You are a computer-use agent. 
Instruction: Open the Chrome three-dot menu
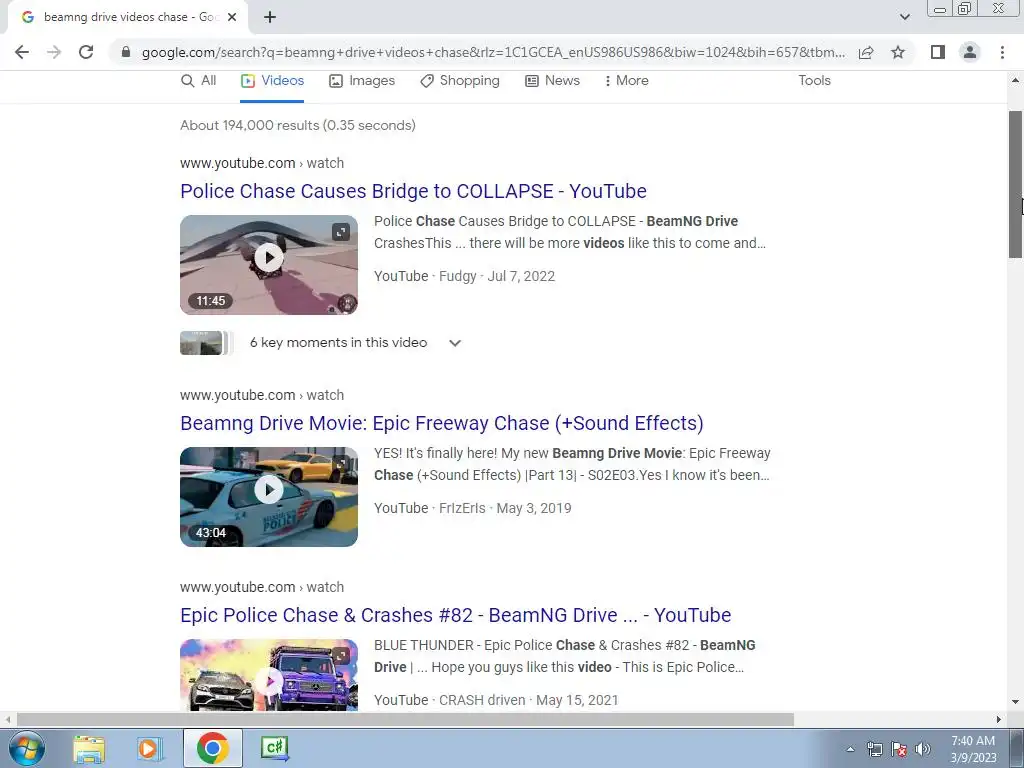pyautogui.click(x=1002, y=52)
